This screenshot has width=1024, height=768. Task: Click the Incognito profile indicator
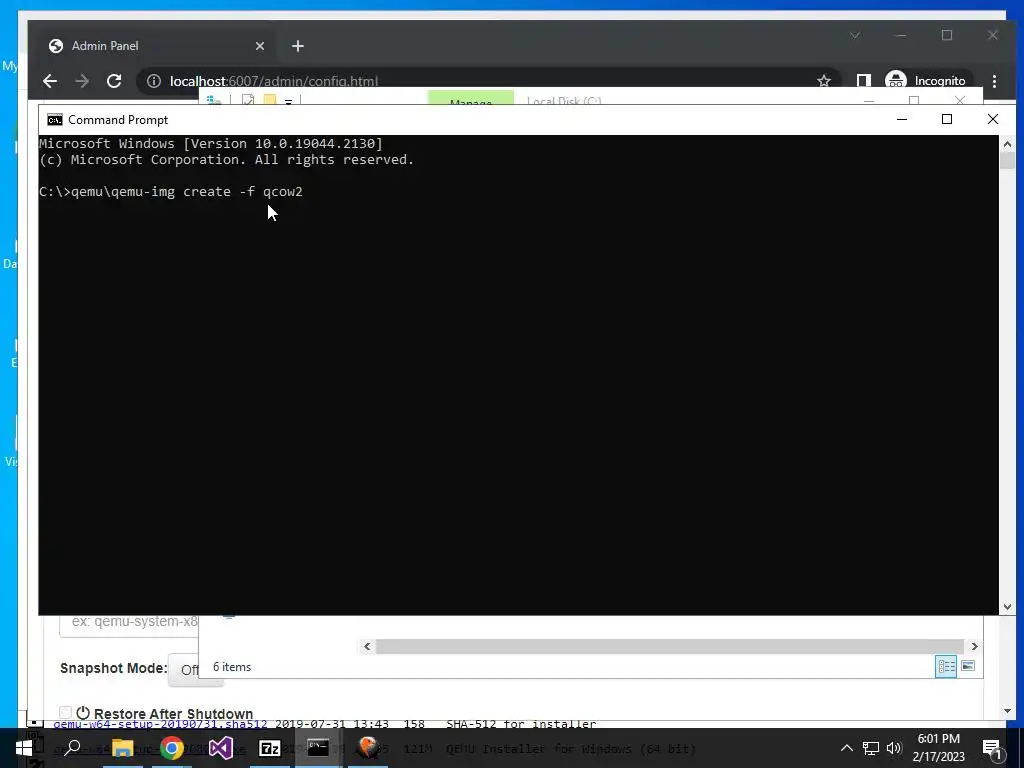coord(927,81)
